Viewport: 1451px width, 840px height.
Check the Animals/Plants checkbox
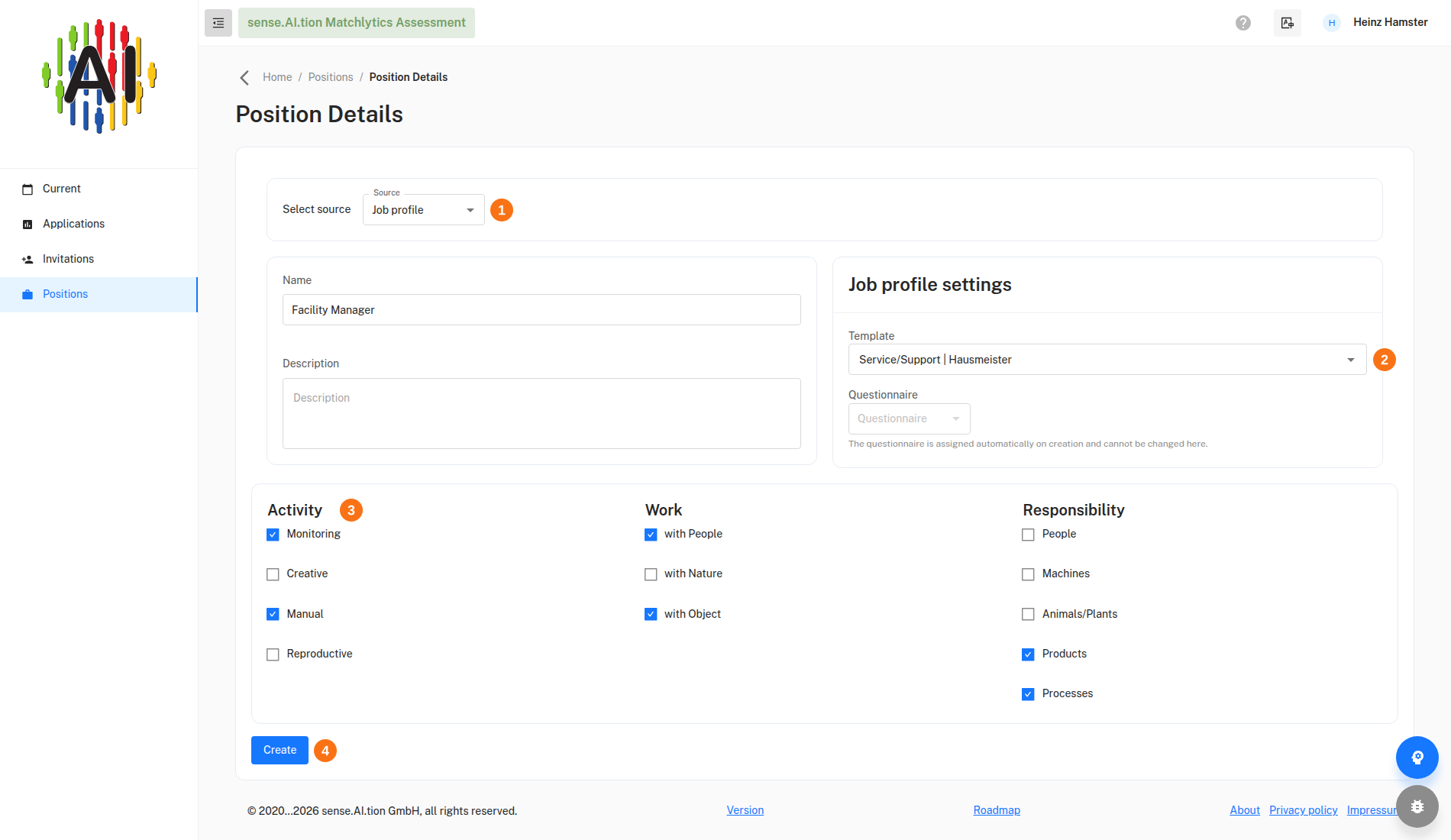pos(1028,614)
